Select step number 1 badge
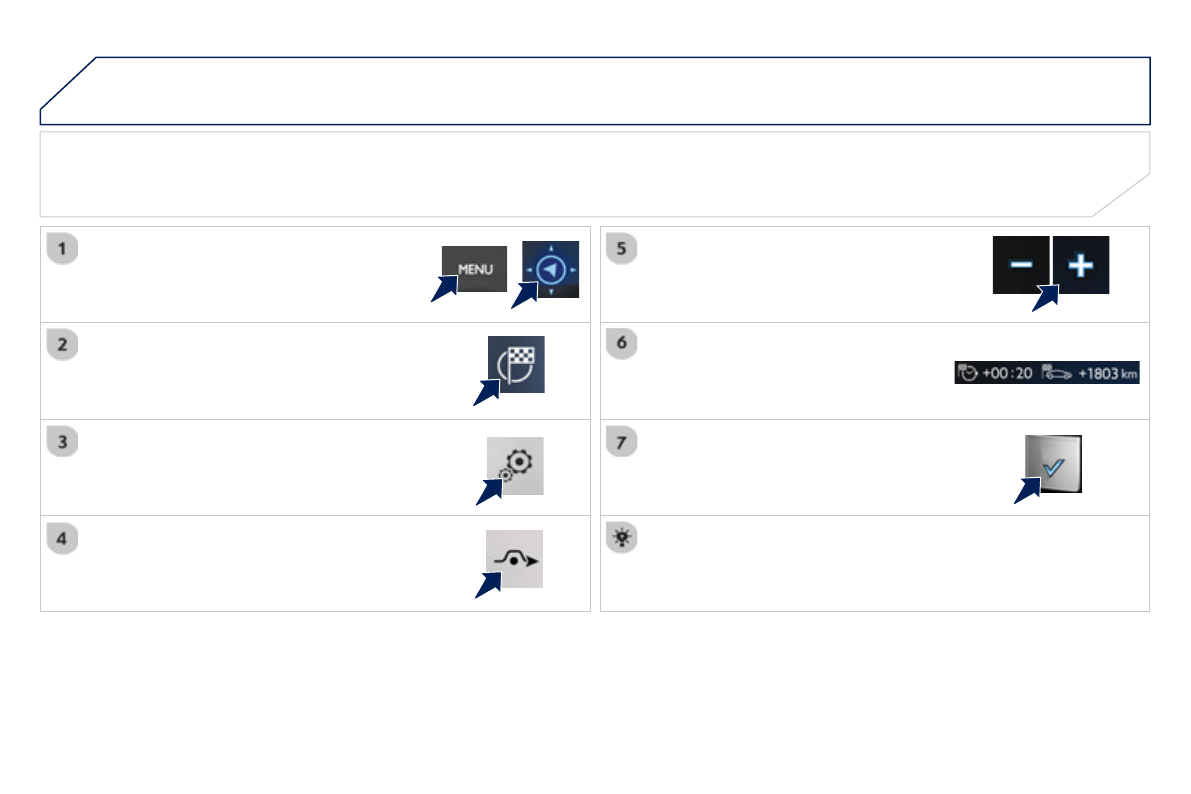The width and height of the screenshot is (1191, 794). [x=62, y=248]
